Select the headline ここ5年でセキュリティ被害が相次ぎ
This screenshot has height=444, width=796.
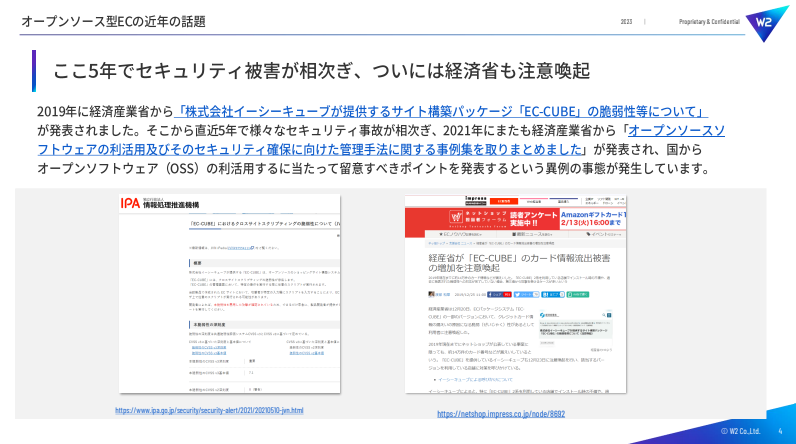pyautogui.click(x=202, y=71)
